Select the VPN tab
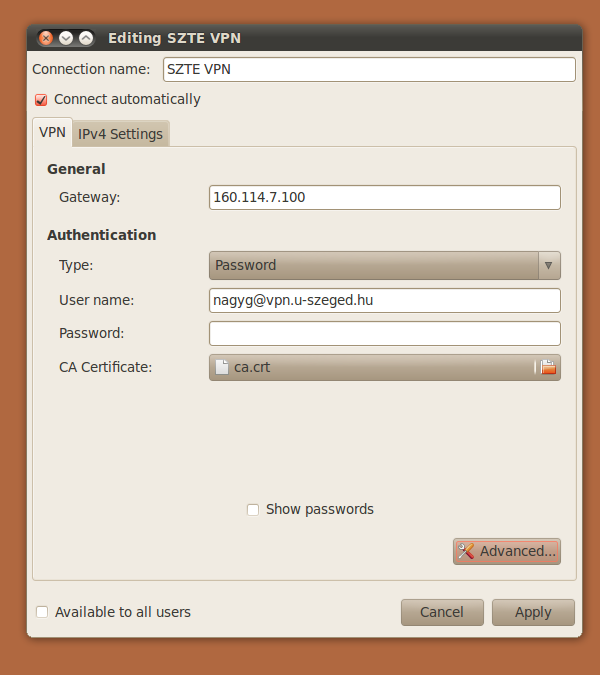The width and height of the screenshot is (600, 675). [53, 132]
